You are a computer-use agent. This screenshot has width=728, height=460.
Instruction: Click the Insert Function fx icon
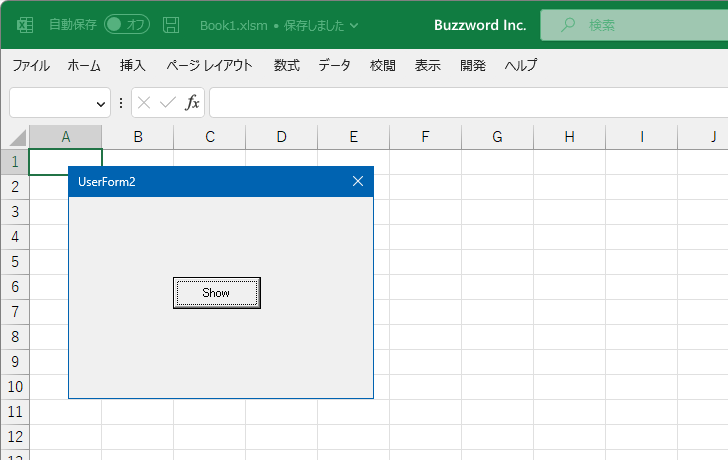point(192,102)
